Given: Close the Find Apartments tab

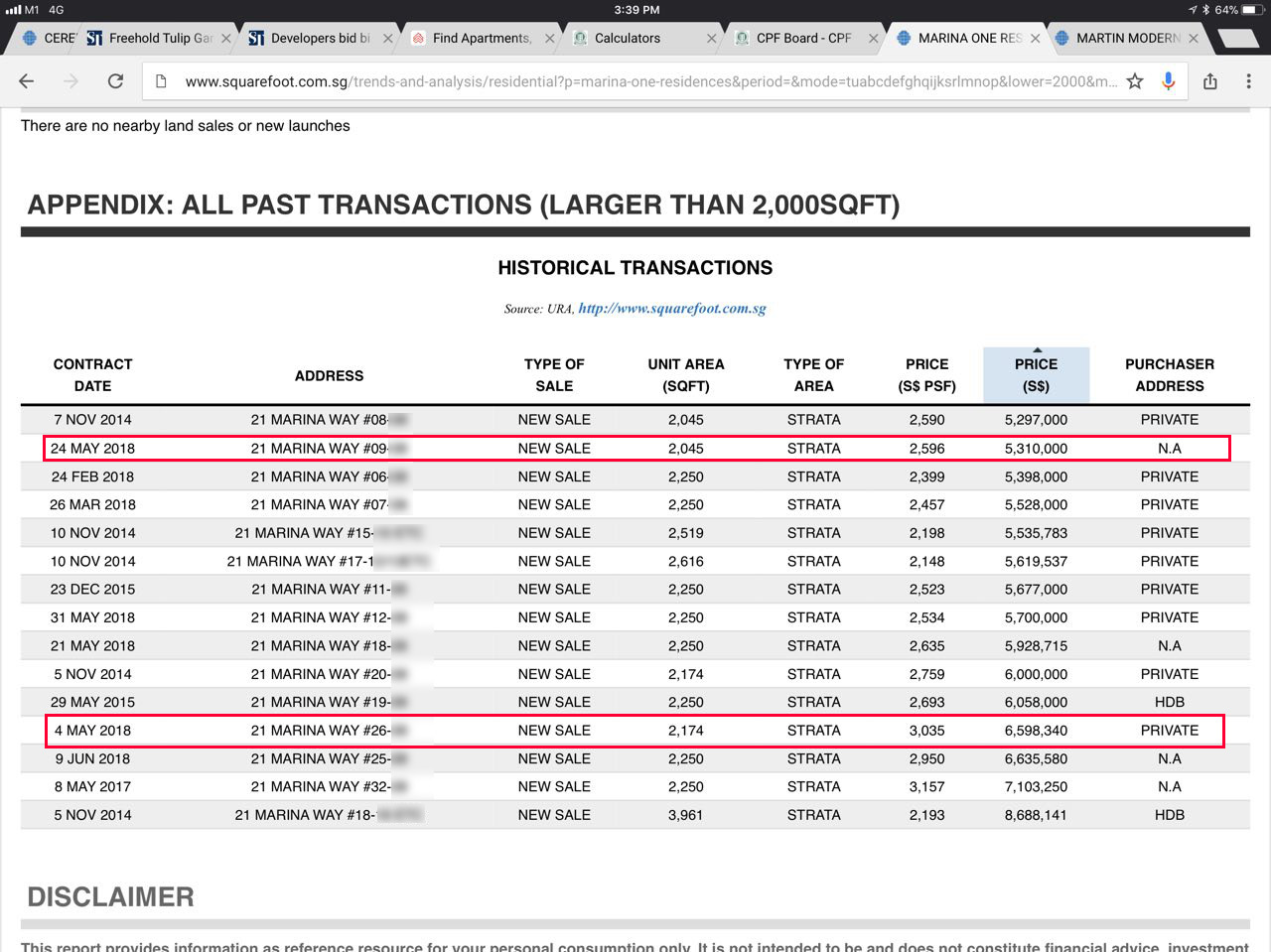Looking at the screenshot, I should (x=549, y=39).
